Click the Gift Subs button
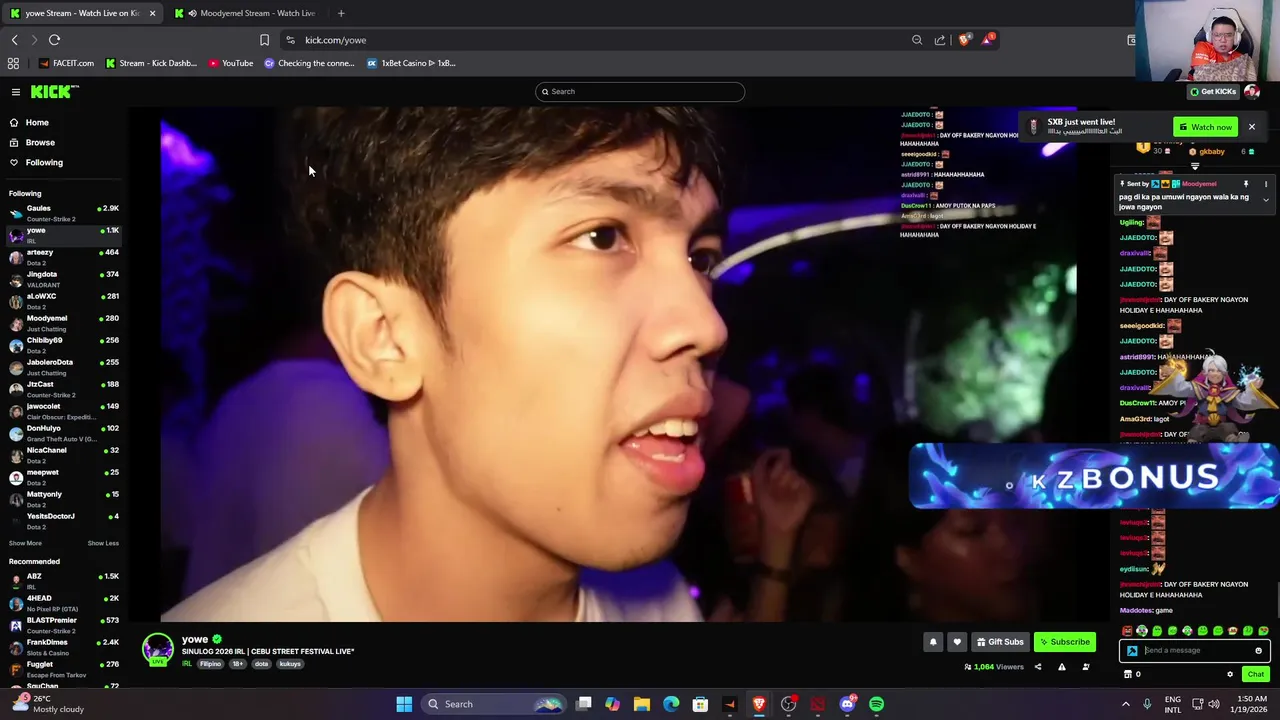The image size is (1280, 720). tap(1000, 642)
